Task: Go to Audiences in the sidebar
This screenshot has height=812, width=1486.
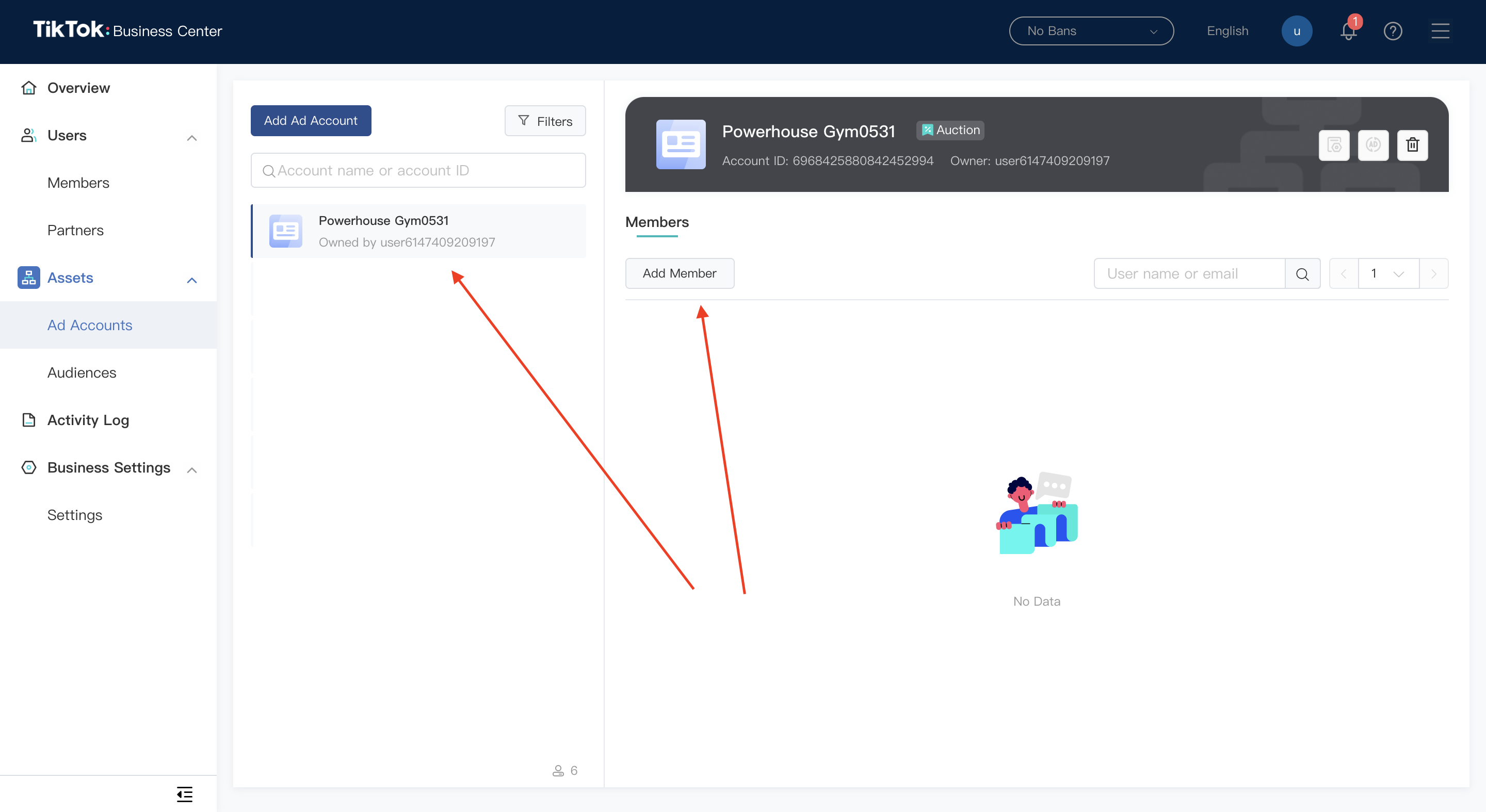Action: 82,372
